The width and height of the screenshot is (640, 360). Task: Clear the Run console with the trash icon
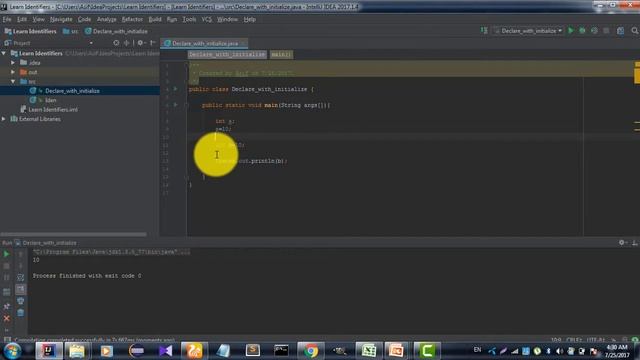(x=20, y=313)
